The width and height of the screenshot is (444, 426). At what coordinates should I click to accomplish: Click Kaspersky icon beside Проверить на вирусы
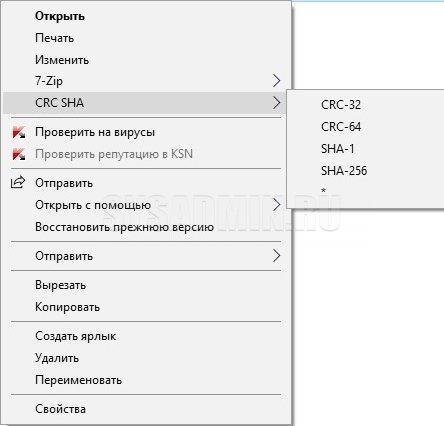18,132
